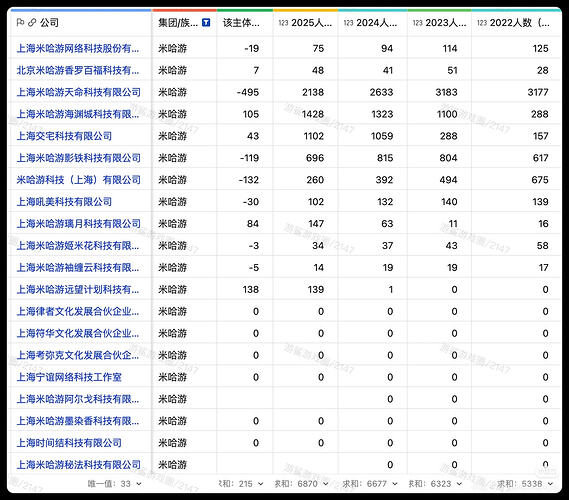Viewport: 569px width, 500px height.
Task: Open 上海交宅科技有限公司 record link
Action: click(64, 136)
